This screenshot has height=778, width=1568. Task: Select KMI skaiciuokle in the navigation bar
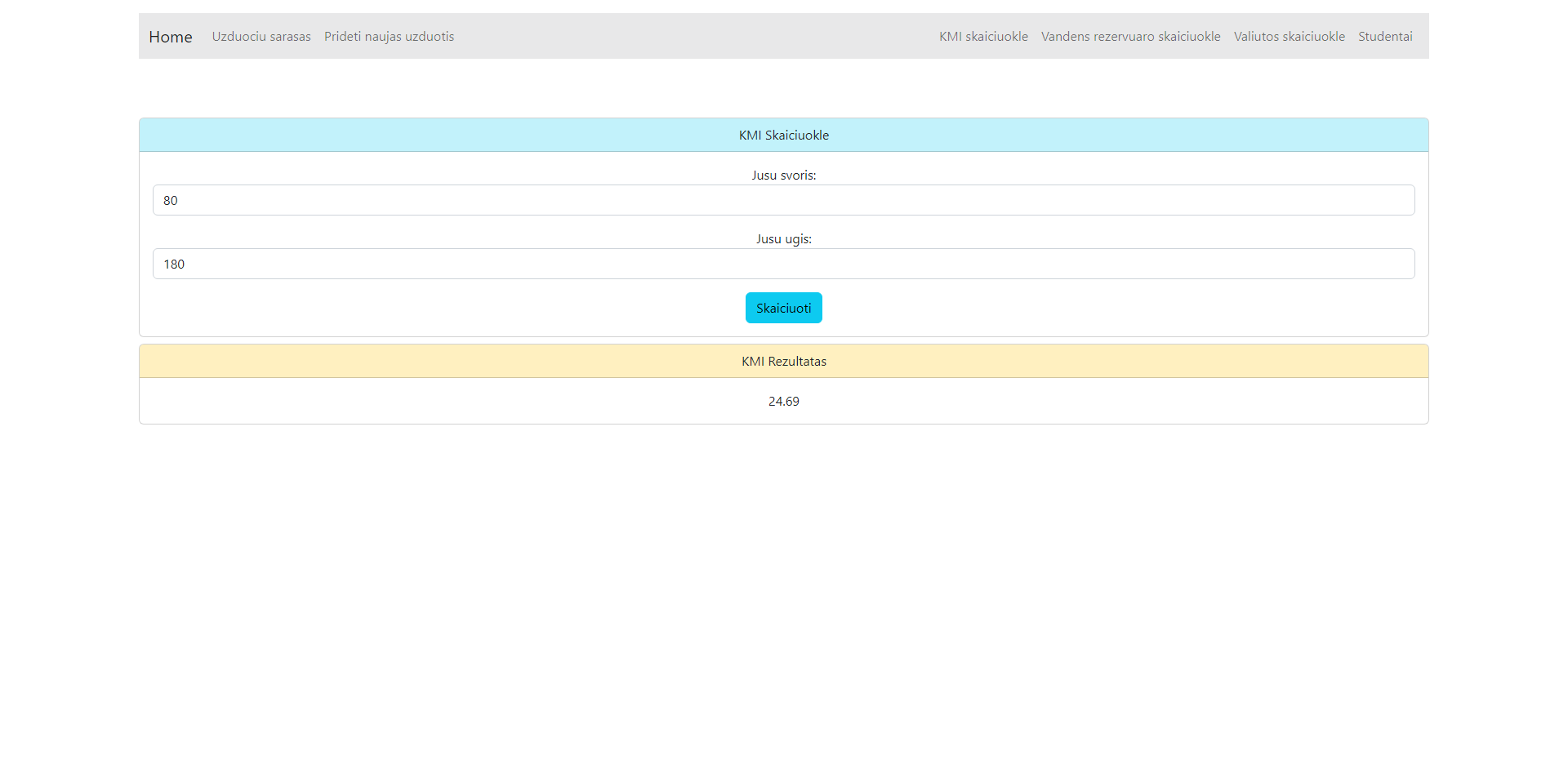point(983,36)
